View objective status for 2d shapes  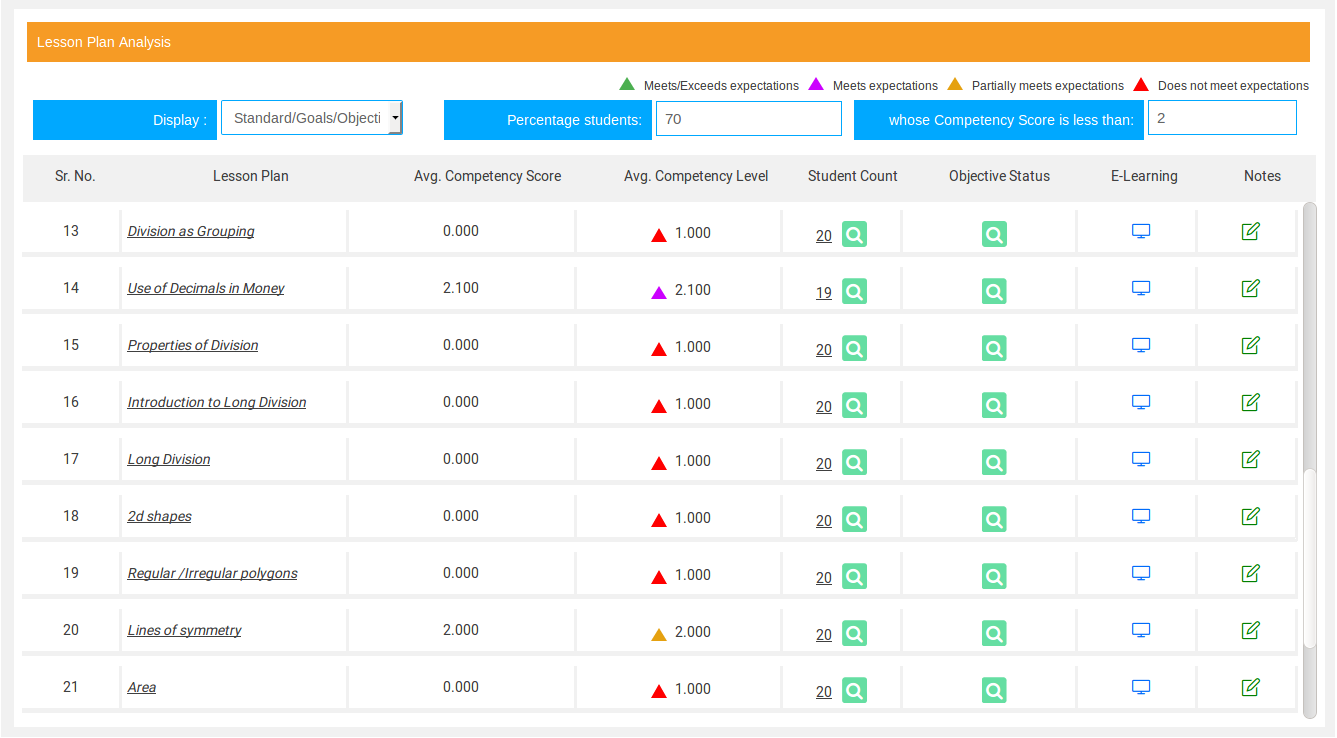[994, 520]
